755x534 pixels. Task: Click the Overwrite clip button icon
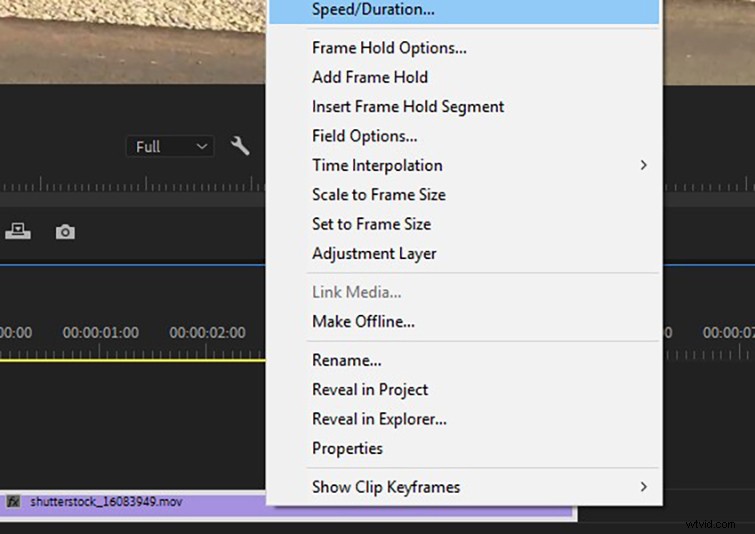tap(18, 231)
